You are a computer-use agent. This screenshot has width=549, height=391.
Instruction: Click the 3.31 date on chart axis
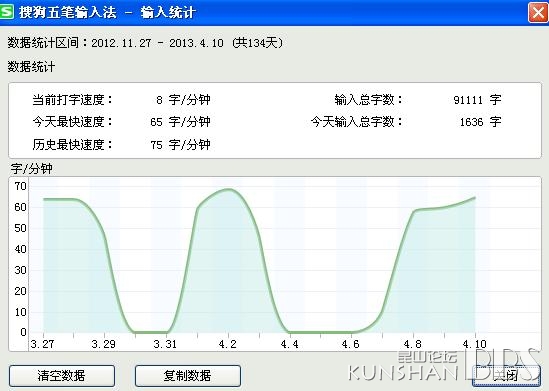tap(165, 344)
